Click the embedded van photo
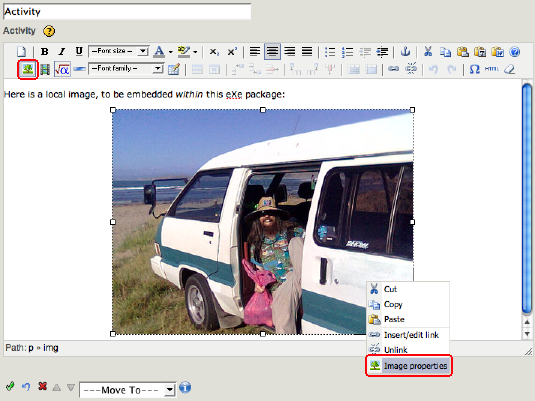 click(x=263, y=222)
